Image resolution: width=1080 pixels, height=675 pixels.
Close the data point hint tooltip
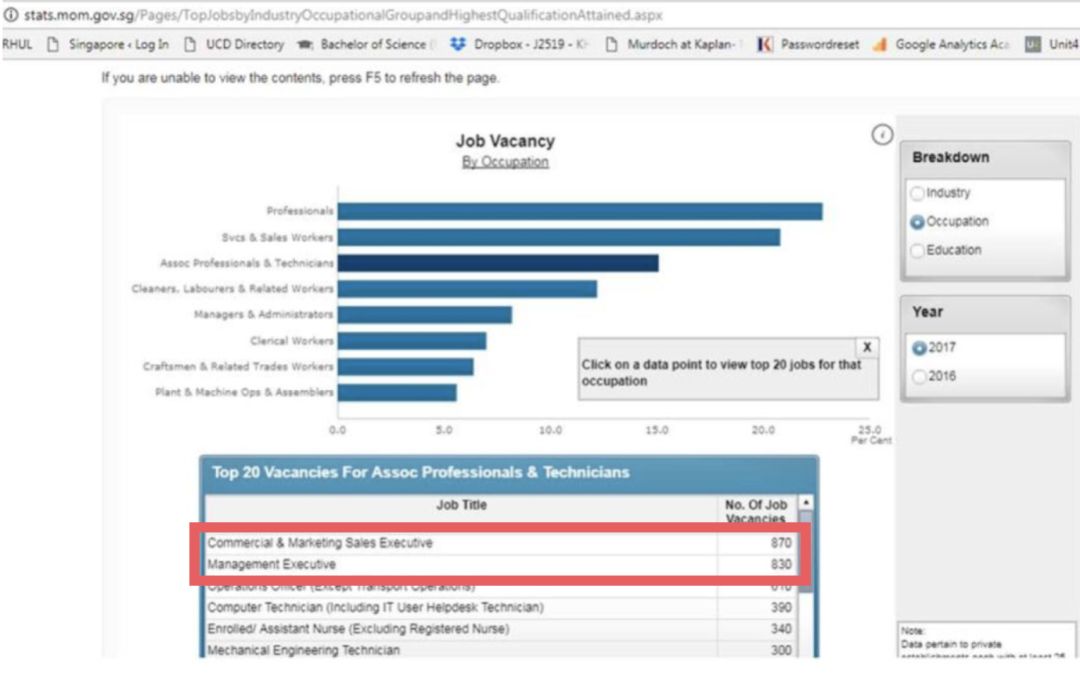point(866,347)
